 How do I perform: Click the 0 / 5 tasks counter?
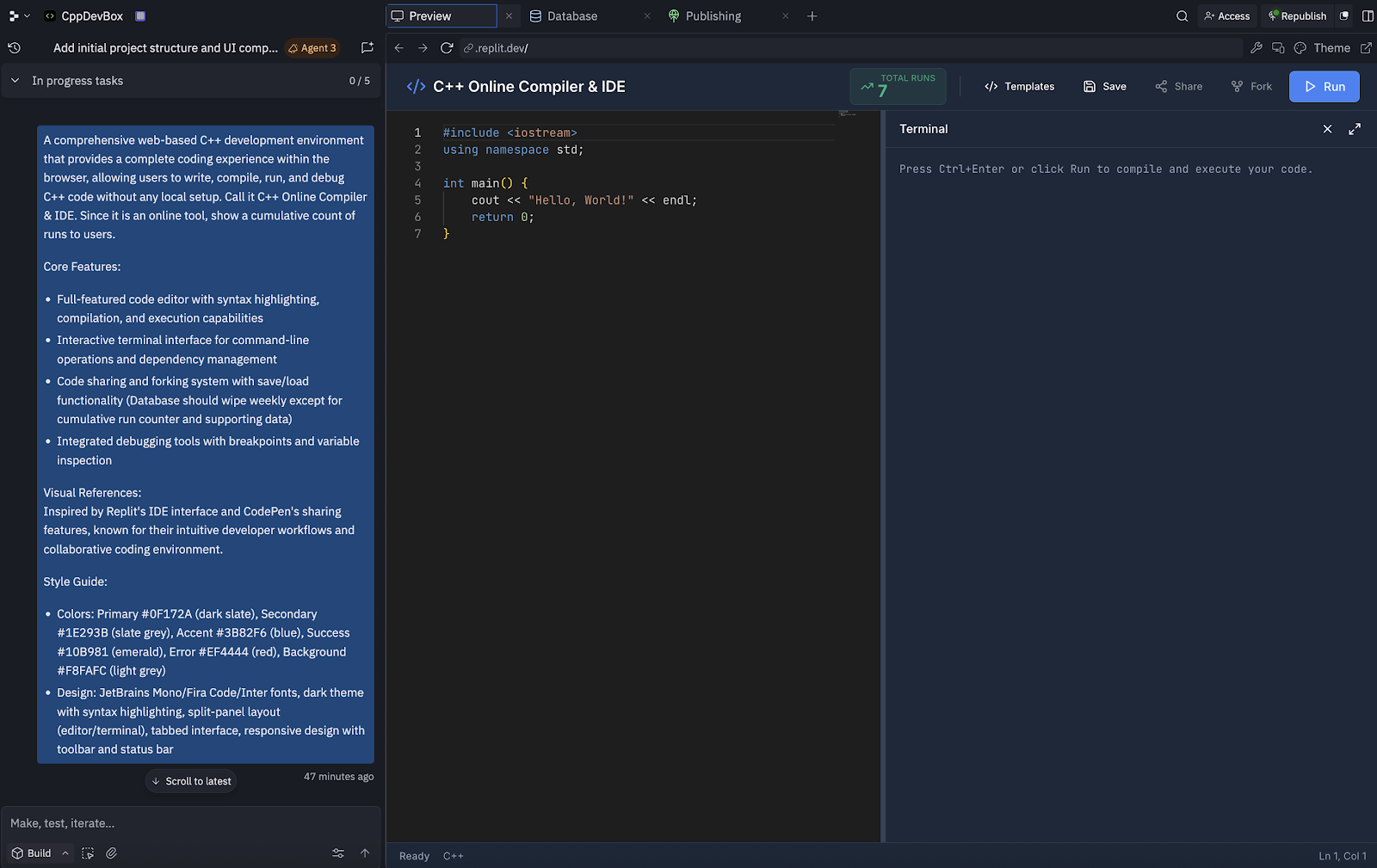point(360,81)
